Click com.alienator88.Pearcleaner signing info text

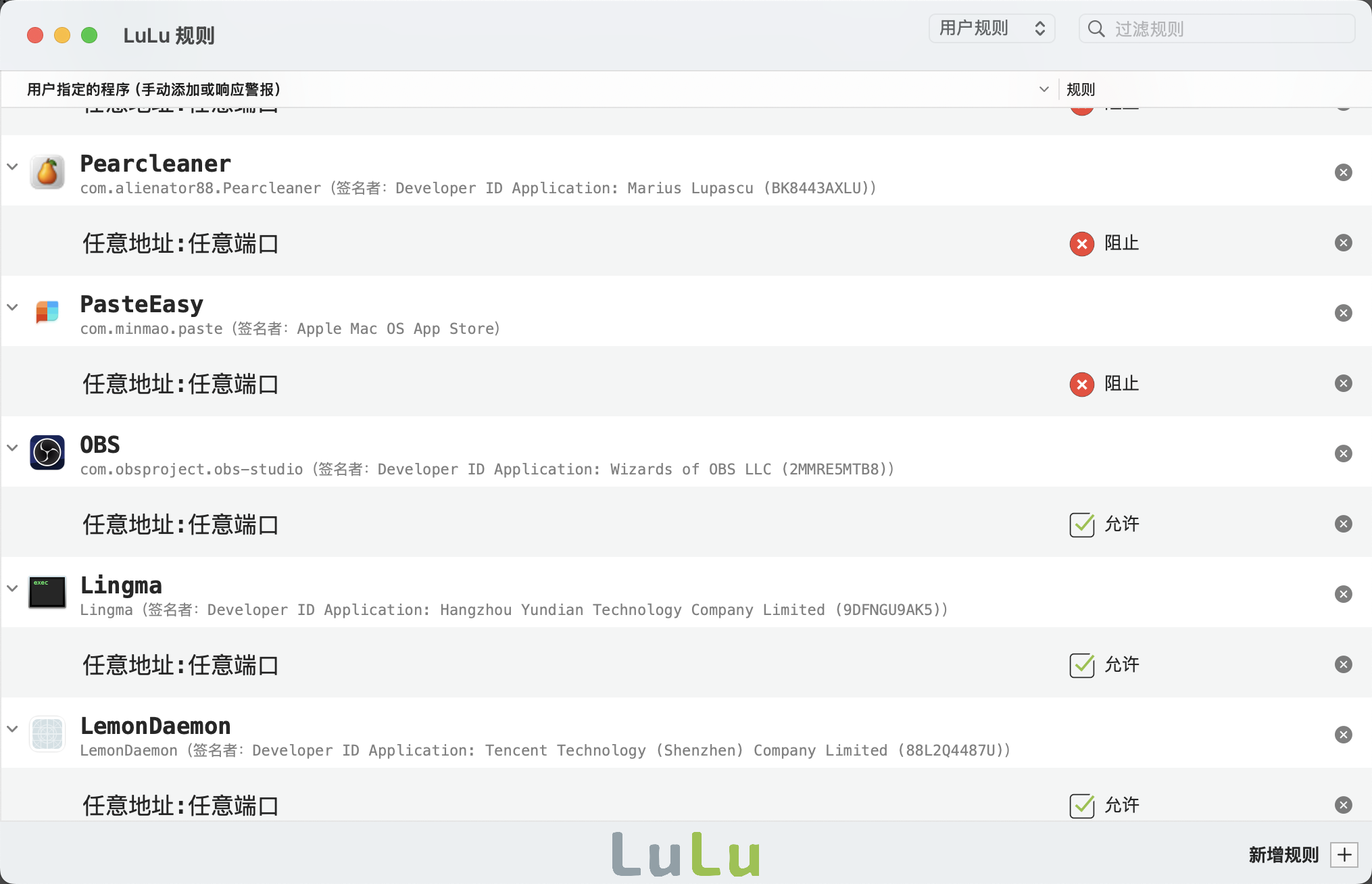click(478, 188)
